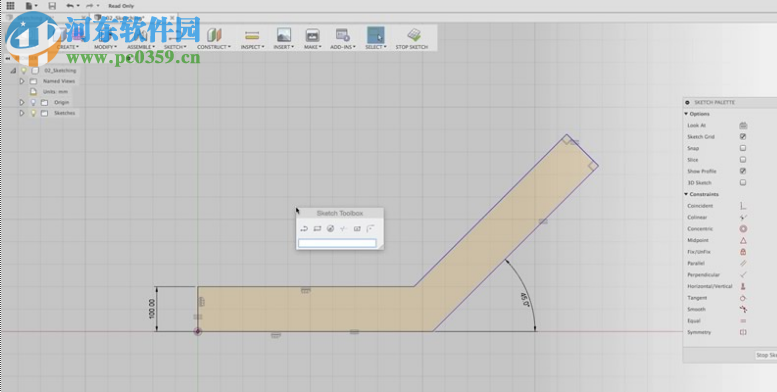Apply the Symmetry constraint
Screen dimensions: 777x392
pyautogui.click(x=743, y=332)
